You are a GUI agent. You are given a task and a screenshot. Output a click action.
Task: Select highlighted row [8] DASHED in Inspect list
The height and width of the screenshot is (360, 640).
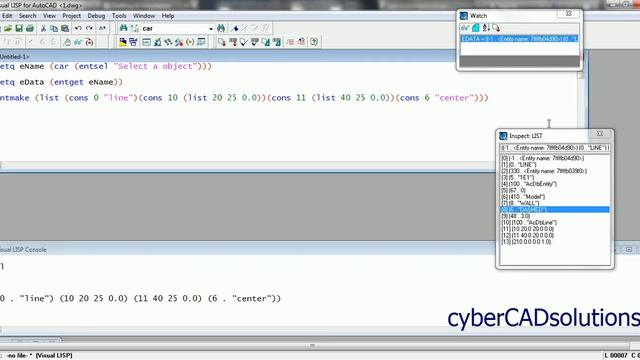coord(554,209)
